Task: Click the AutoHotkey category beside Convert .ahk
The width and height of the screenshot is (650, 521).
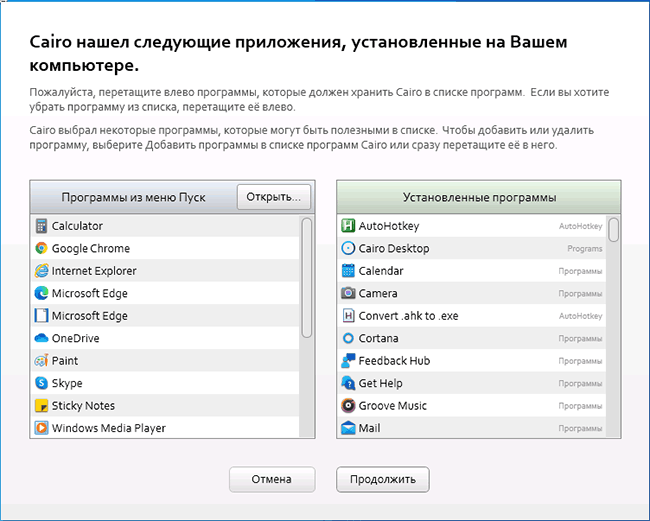Action: [580, 316]
